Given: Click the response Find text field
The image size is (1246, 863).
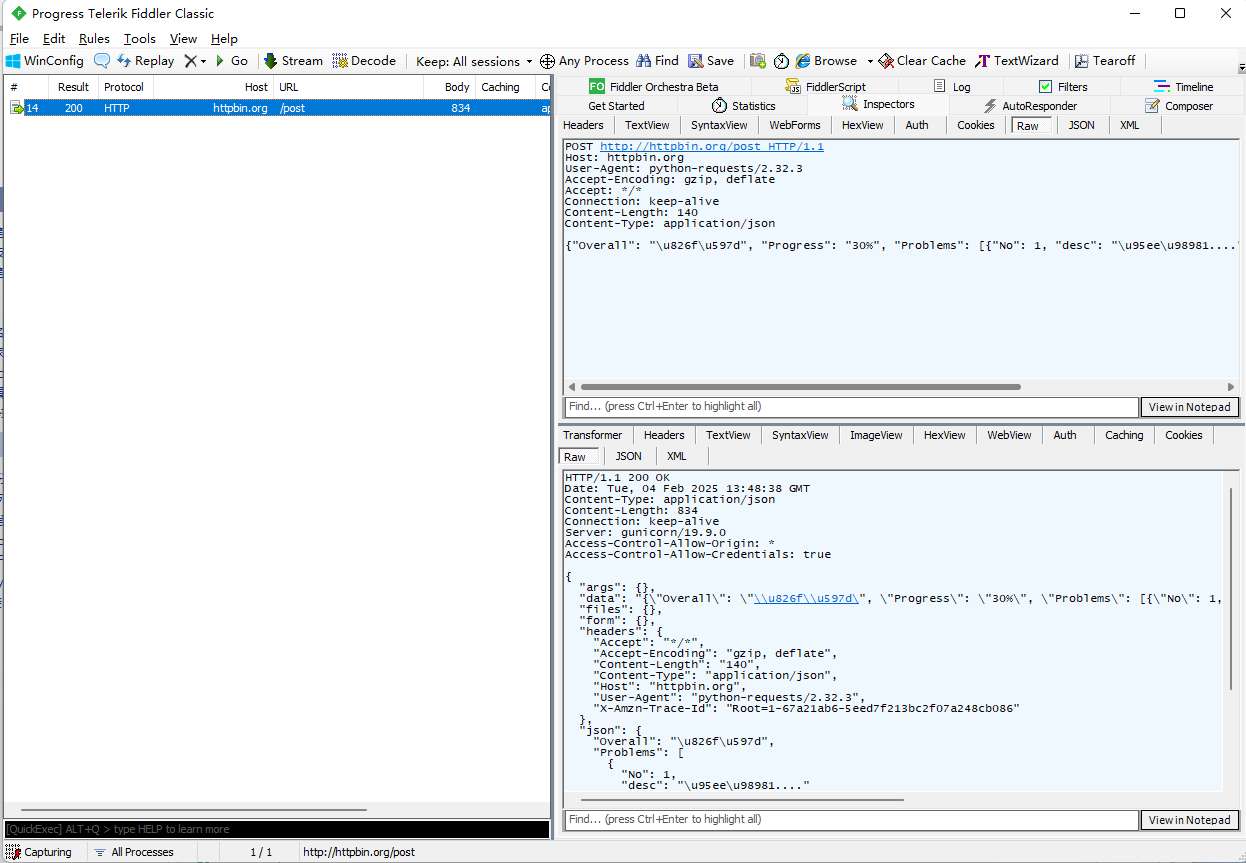Looking at the screenshot, I should point(851,820).
